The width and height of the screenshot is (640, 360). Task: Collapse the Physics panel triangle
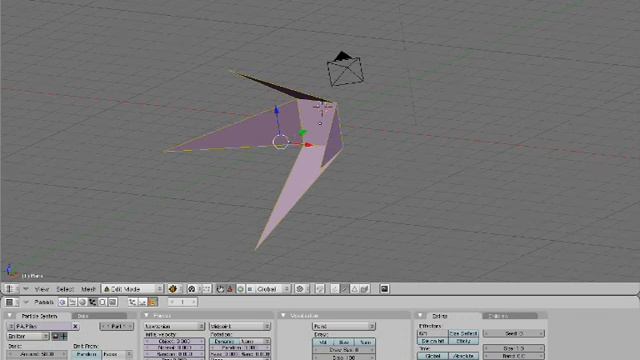146,315
